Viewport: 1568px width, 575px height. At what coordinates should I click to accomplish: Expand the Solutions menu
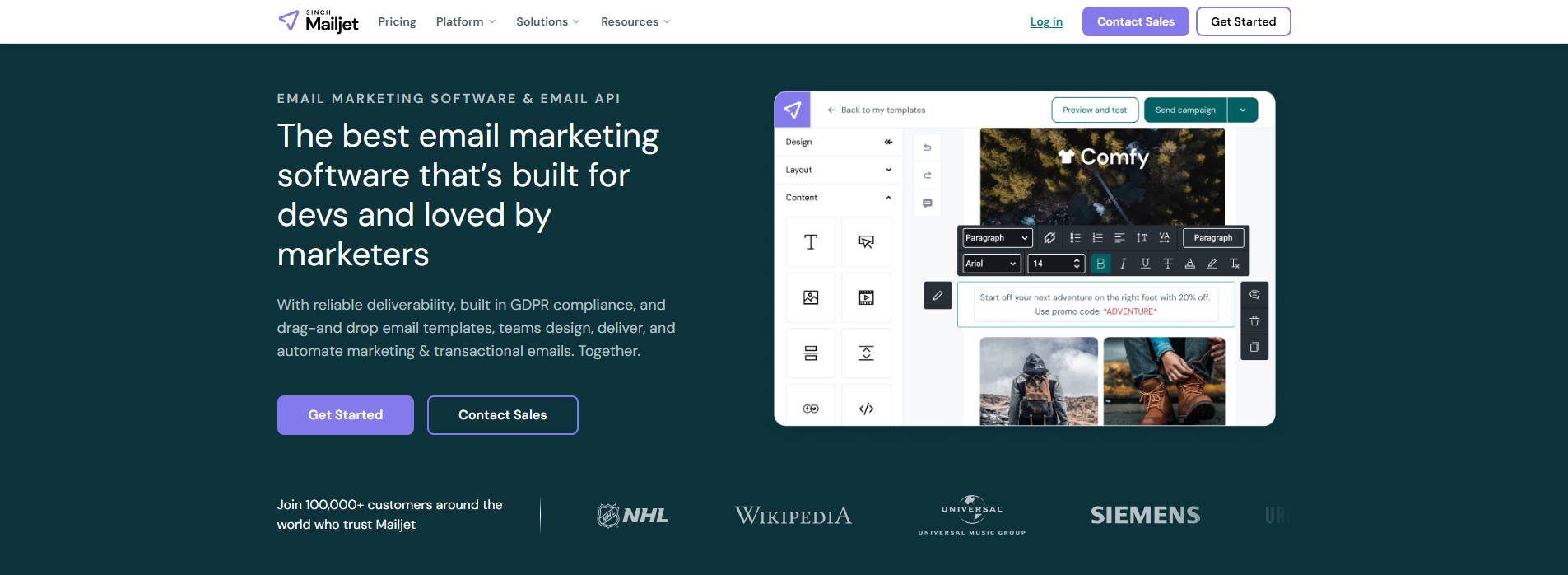pos(548,21)
